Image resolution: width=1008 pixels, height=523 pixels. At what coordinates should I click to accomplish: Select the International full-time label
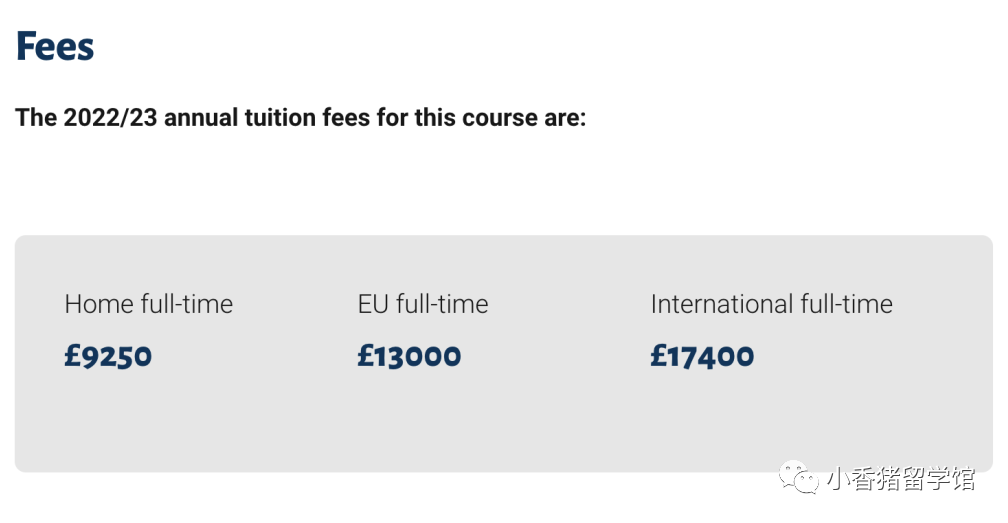click(771, 304)
